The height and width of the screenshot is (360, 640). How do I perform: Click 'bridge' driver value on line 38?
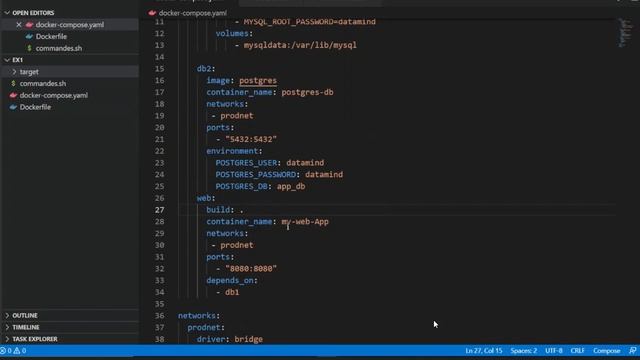(249, 339)
